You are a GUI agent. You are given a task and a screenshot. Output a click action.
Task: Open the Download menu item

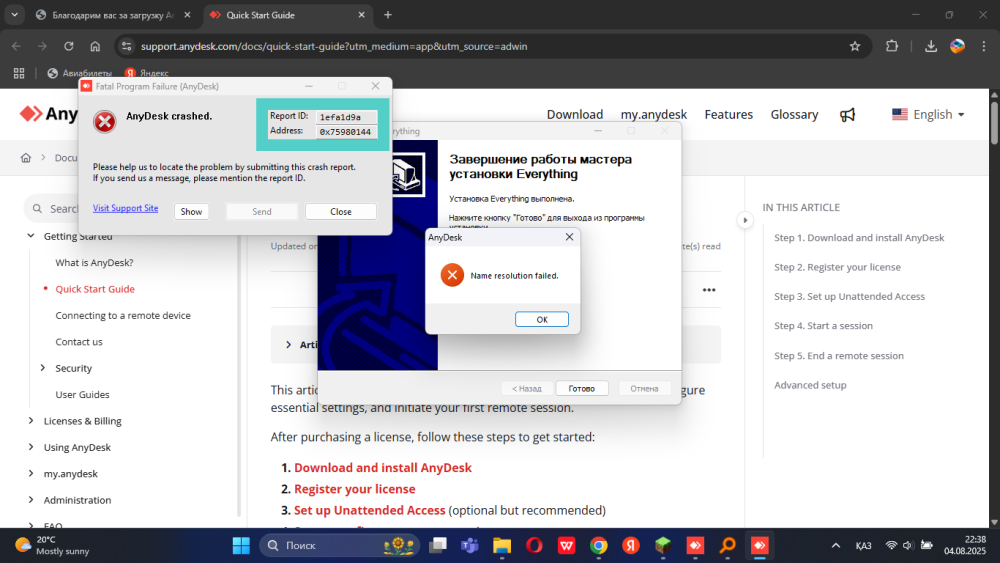point(575,115)
